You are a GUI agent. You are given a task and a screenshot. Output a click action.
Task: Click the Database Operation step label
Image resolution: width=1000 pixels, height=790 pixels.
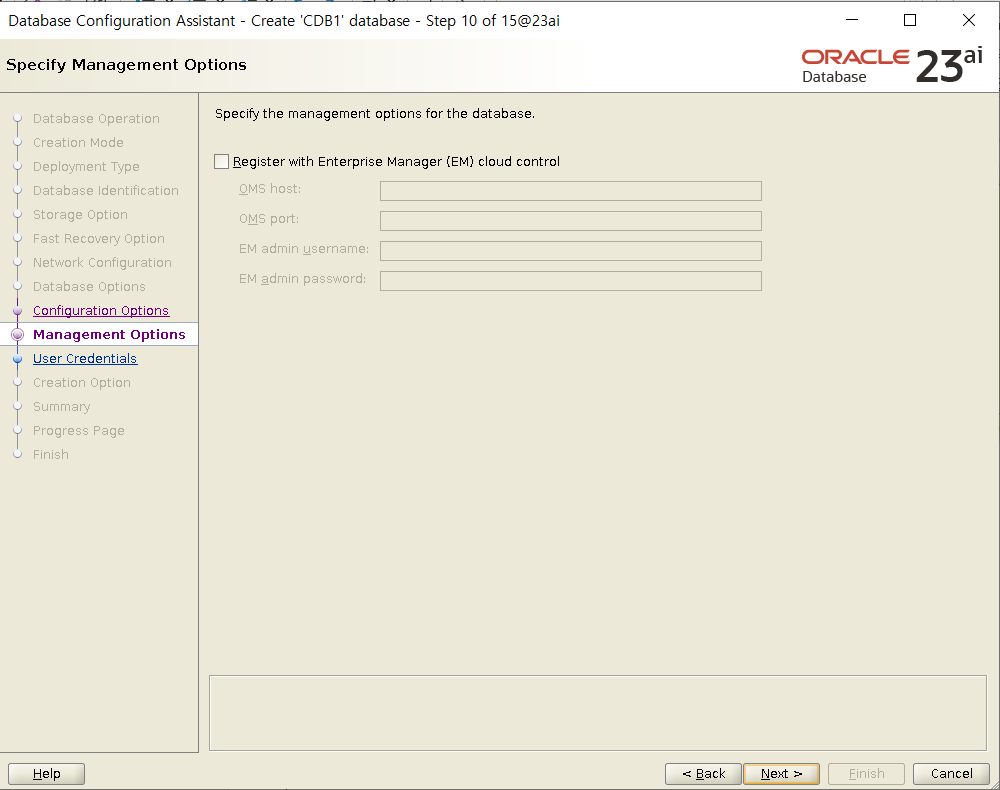click(x=96, y=119)
